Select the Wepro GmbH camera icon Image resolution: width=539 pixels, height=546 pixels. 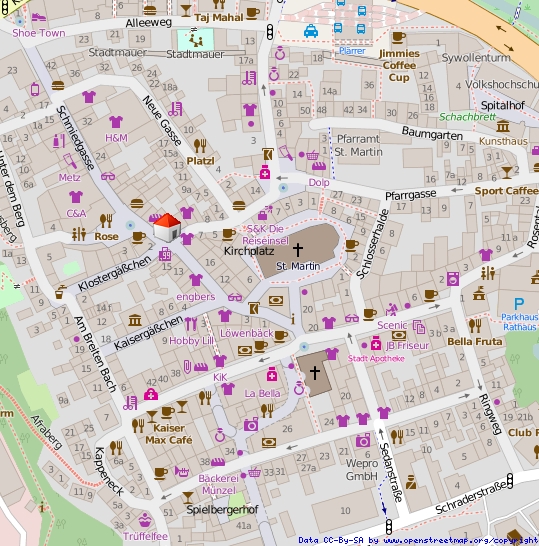click(363, 440)
